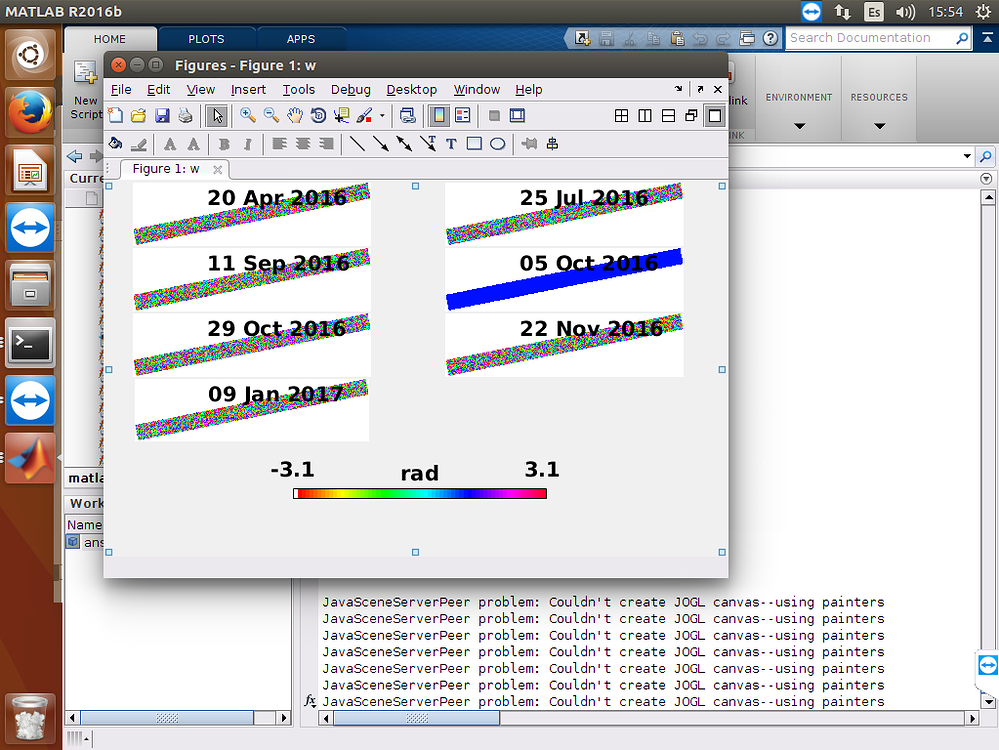Toggle the Insert Legend button
The image size is (999, 750).
pos(463,115)
